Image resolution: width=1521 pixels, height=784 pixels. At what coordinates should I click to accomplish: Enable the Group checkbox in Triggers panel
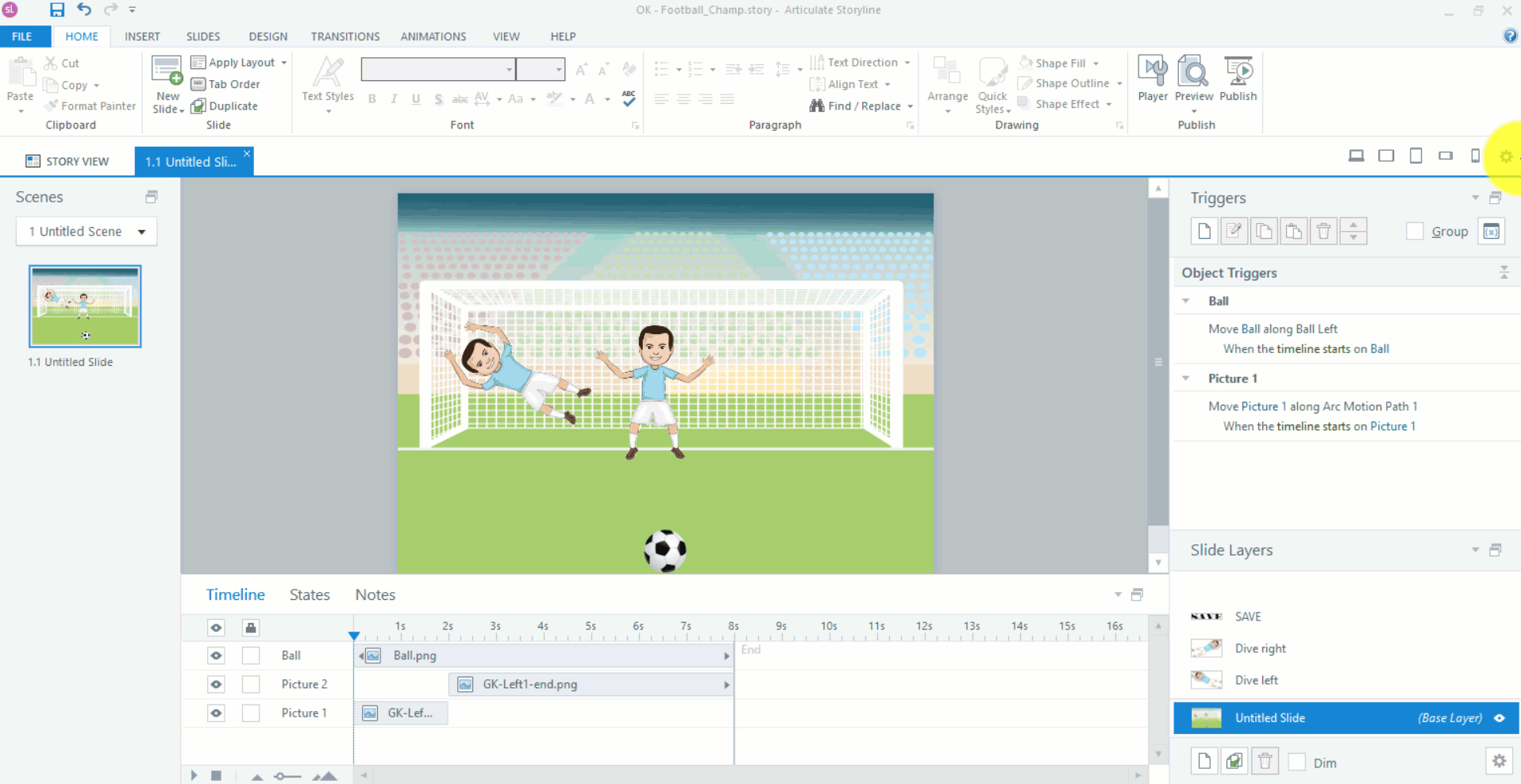pyautogui.click(x=1415, y=231)
